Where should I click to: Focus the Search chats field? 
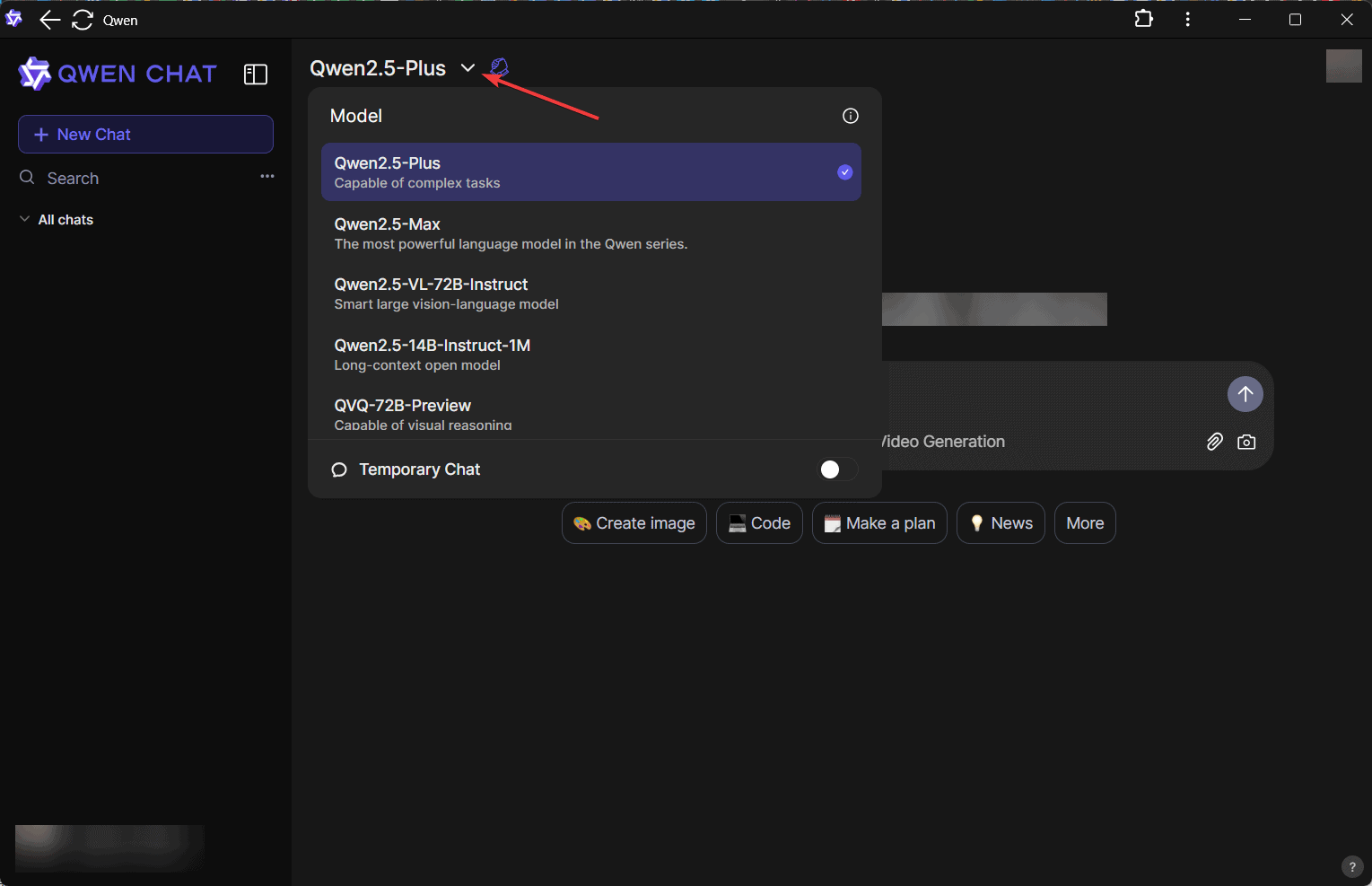point(135,178)
